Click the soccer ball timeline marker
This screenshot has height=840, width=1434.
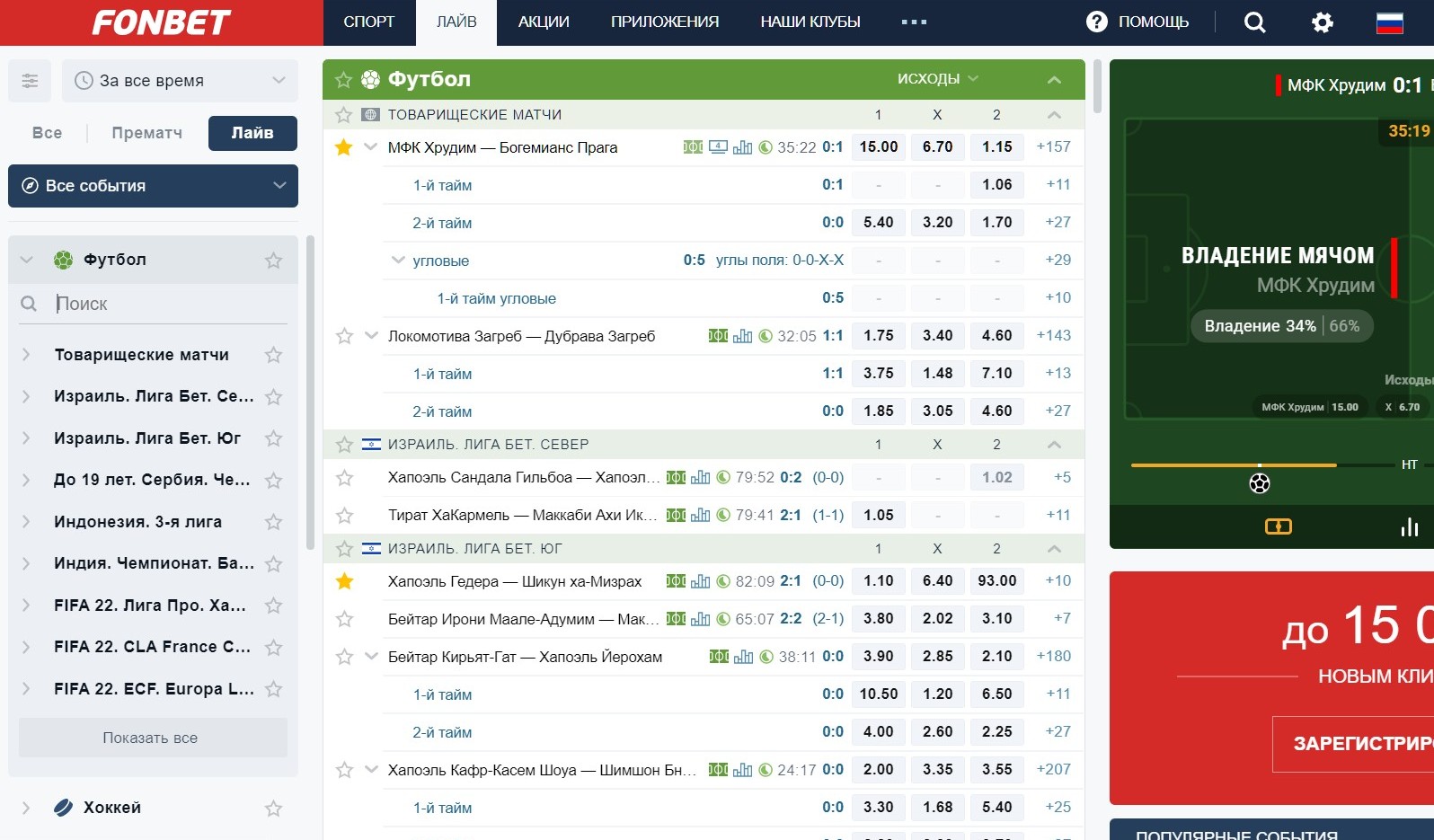click(1260, 483)
